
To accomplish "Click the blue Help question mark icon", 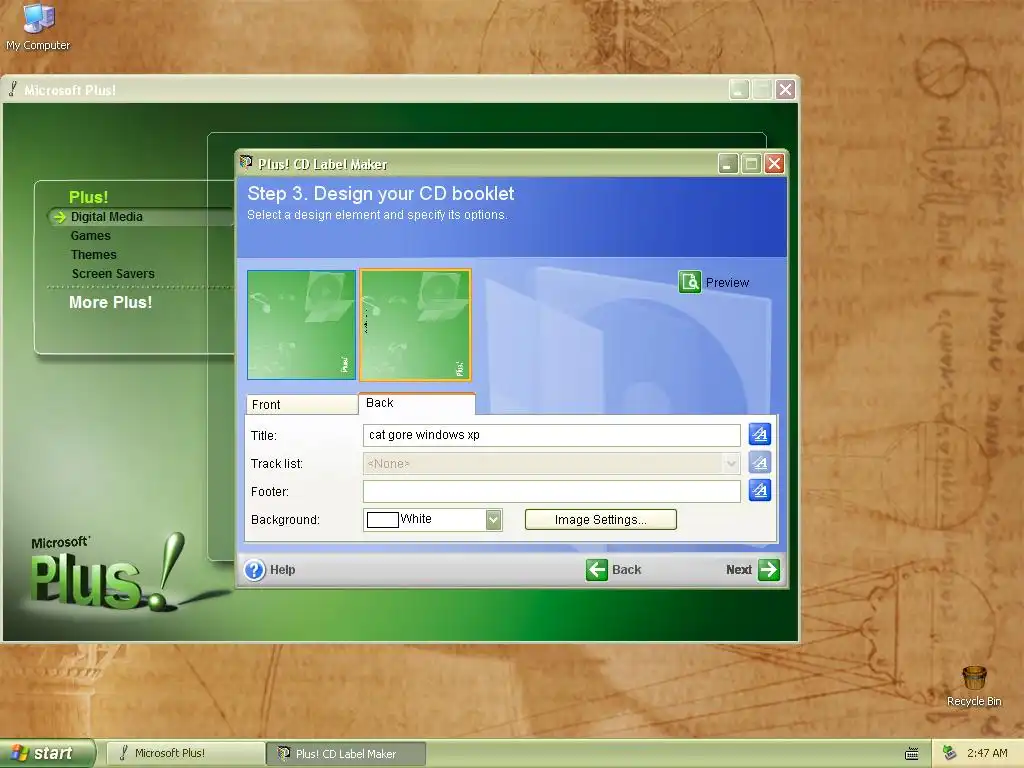I will tap(255, 569).
